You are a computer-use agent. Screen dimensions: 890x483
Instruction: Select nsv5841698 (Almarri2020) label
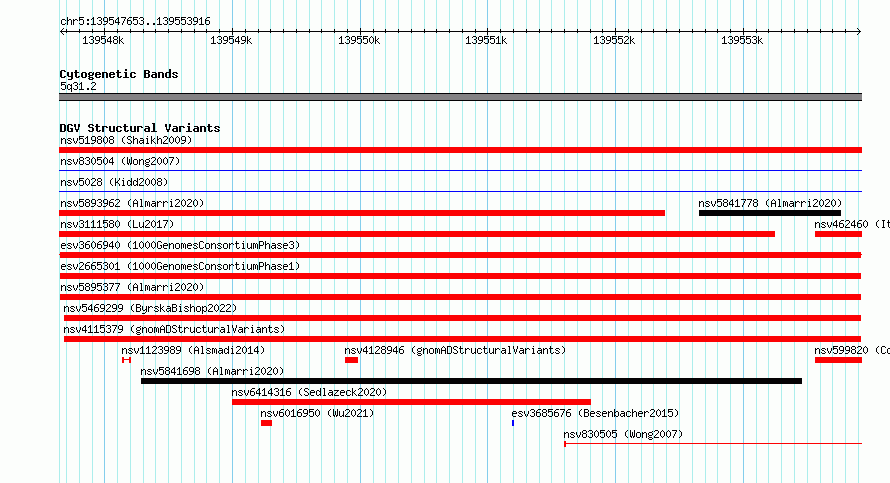pyautogui.click(x=212, y=371)
